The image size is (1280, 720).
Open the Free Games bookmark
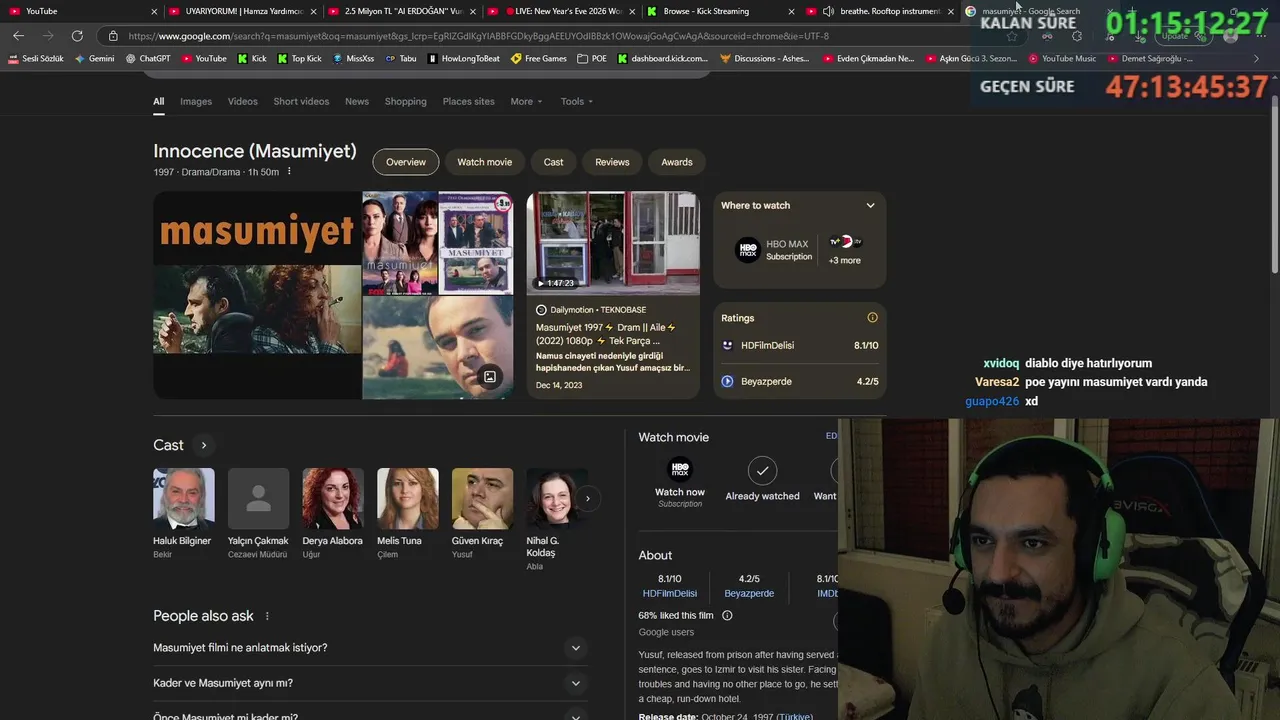coord(539,59)
